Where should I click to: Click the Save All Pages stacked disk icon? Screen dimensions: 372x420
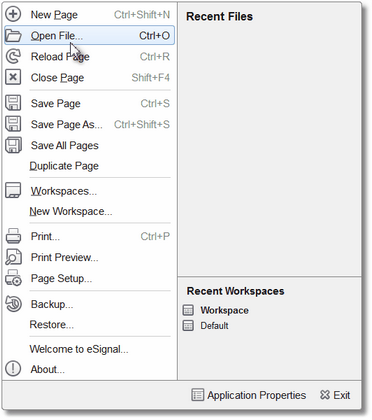click(x=13, y=145)
